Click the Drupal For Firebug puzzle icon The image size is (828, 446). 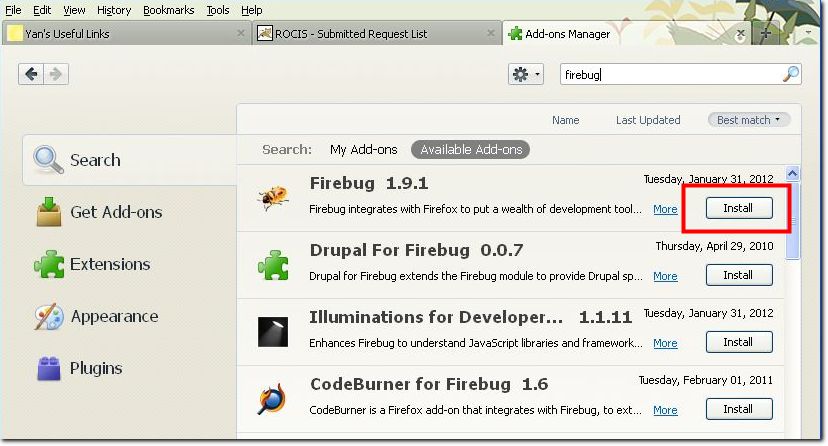[271, 263]
